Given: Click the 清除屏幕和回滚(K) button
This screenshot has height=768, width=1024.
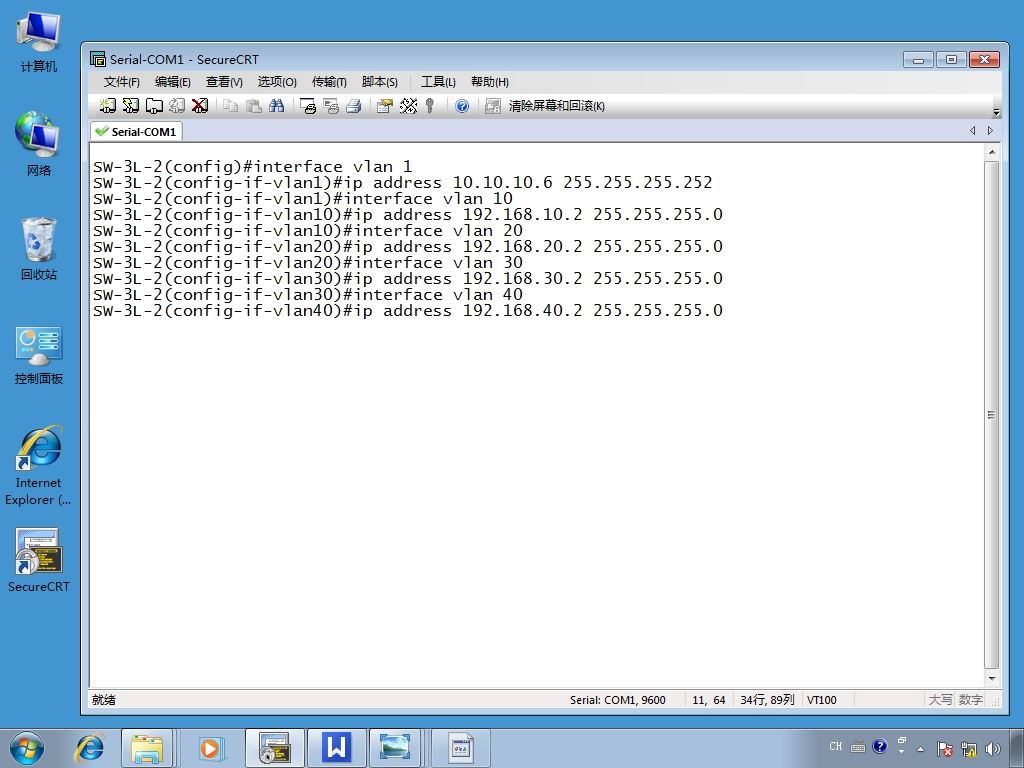Looking at the screenshot, I should [x=556, y=106].
